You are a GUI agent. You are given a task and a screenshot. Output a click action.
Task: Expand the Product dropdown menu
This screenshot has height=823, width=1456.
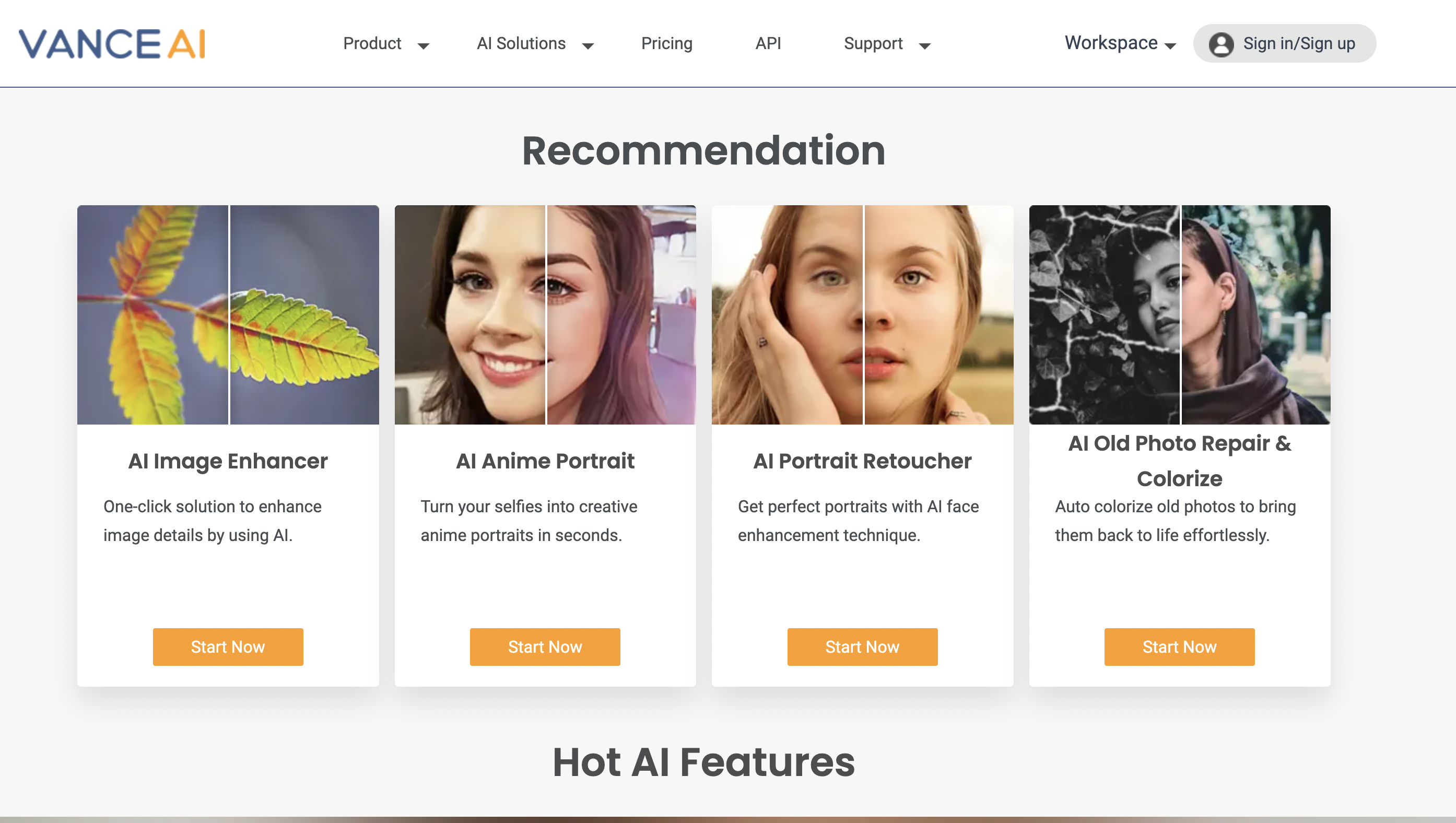tap(385, 43)
